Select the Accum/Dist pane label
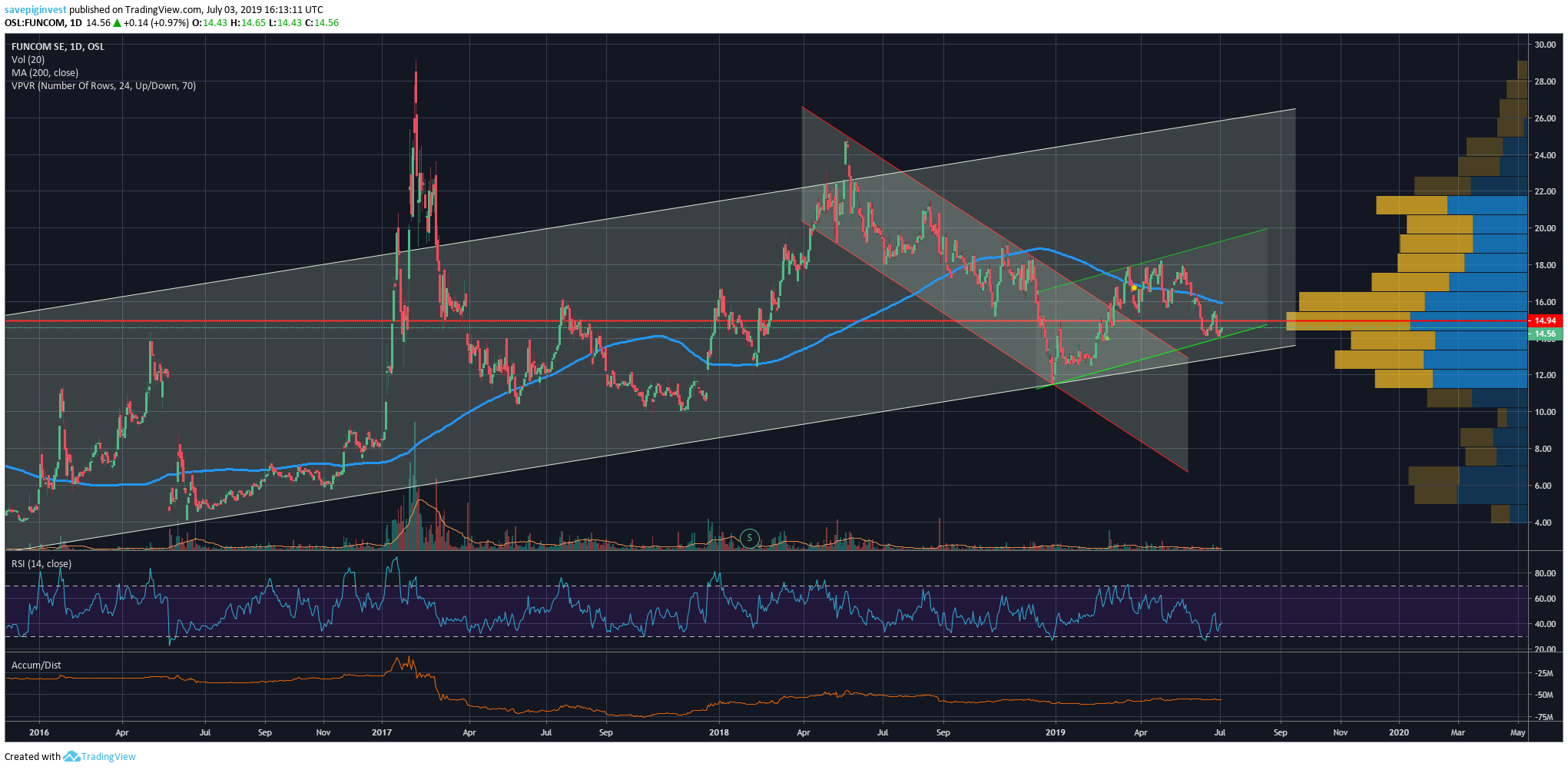This screenshot has height=770, width=1568. click(36, 665)
